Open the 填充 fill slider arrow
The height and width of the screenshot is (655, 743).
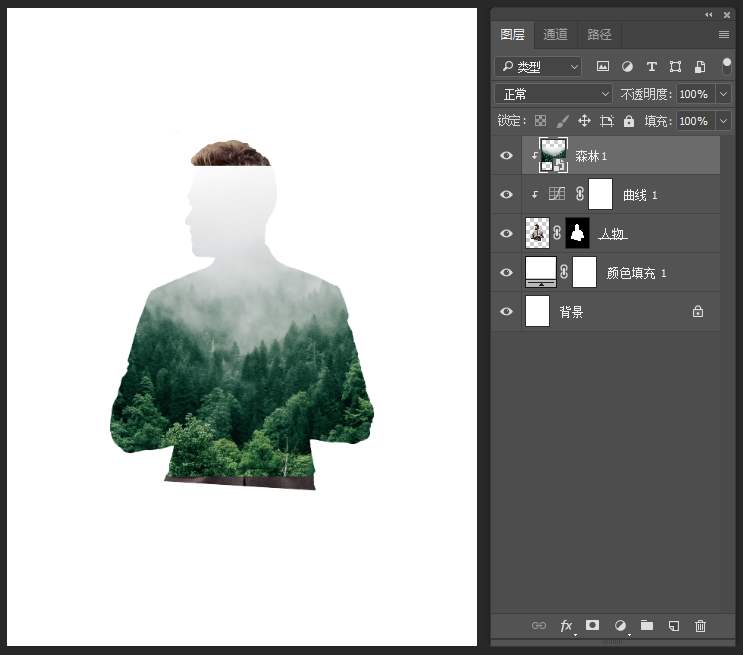pos(723,121)
